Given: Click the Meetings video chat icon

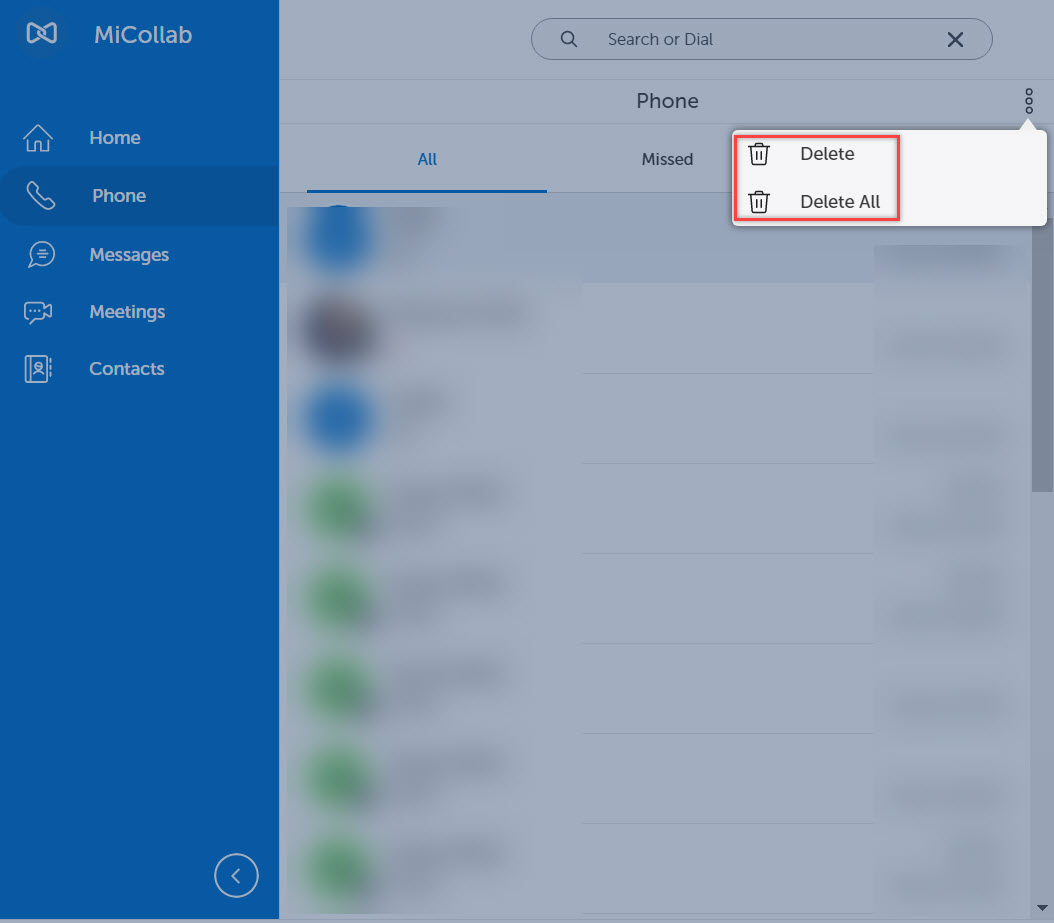Looking at the screenshot, I should click(38, 312).
